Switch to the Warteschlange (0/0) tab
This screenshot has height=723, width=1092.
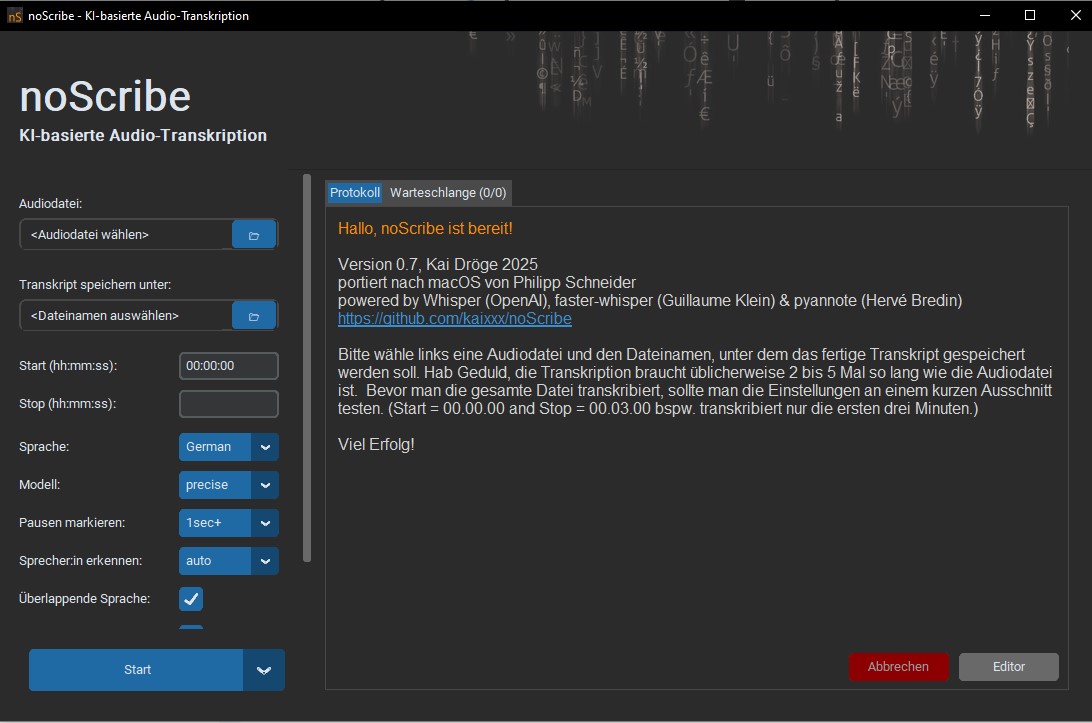click(x=448, y=192)
